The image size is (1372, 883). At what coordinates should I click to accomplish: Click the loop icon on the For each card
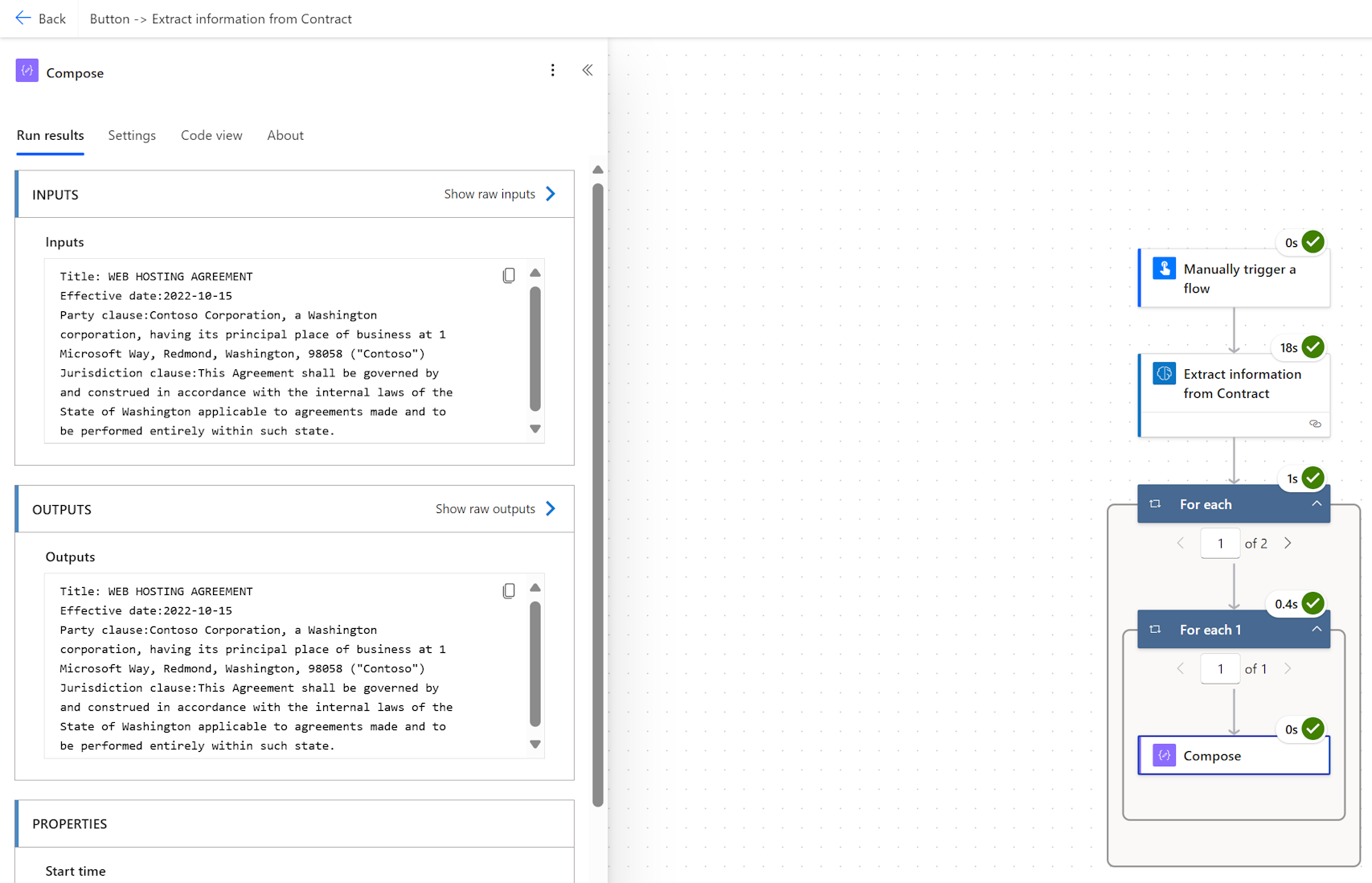pyautogui.click(x=1155, y=504)
